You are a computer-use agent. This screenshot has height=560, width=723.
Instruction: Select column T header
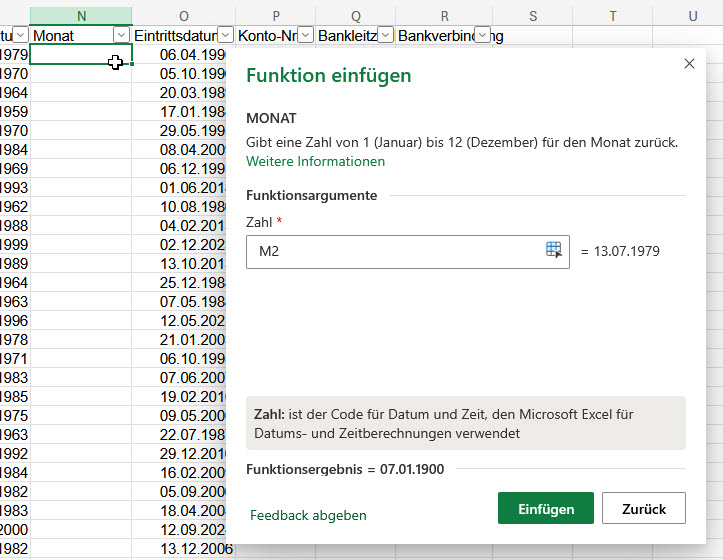[612, 16]
